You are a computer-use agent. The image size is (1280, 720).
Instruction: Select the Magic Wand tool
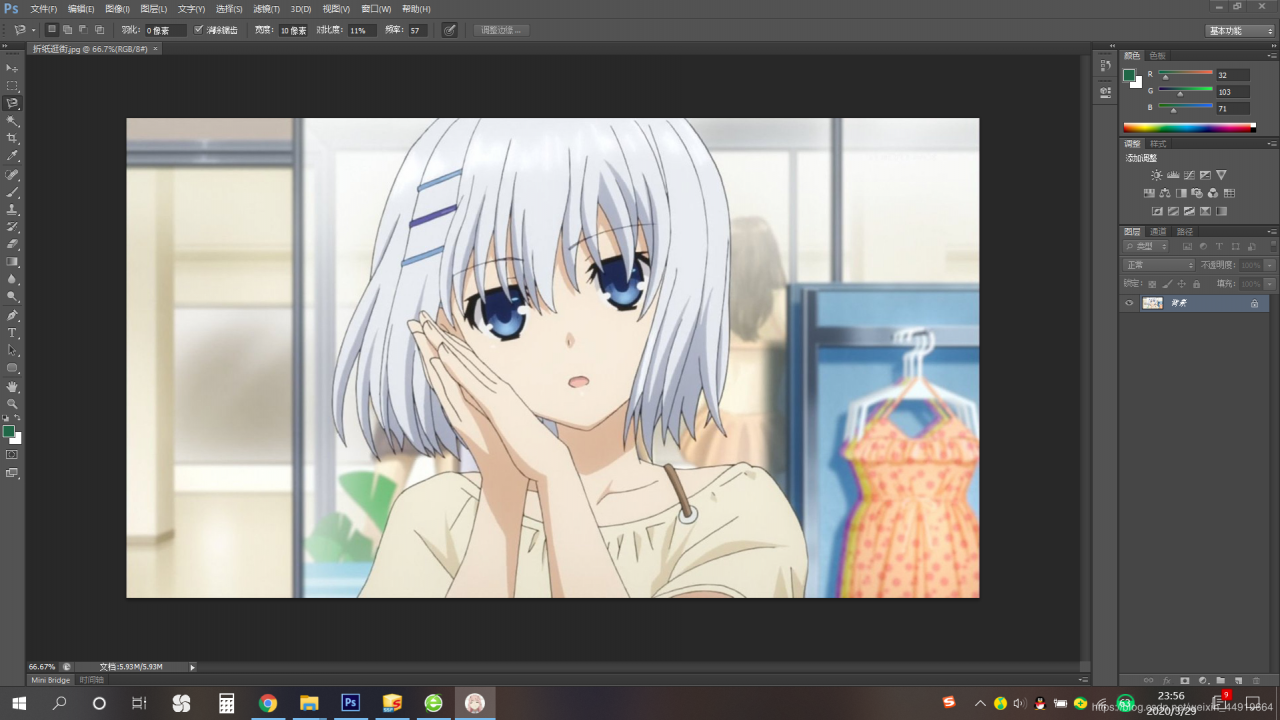click(12, 121)
